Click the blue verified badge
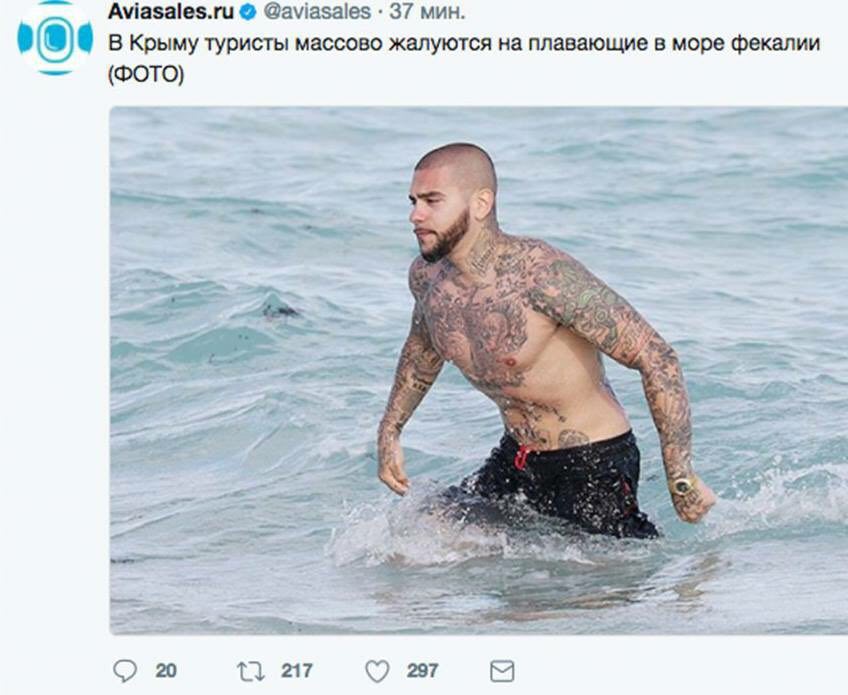 (x=248, y=12)
